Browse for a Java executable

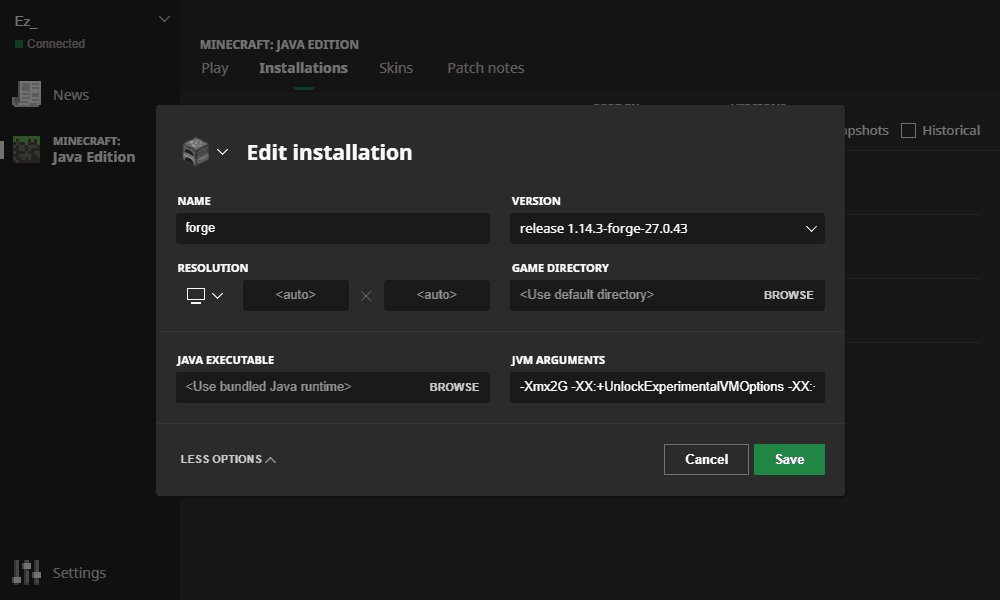click(x=454, y=387)
